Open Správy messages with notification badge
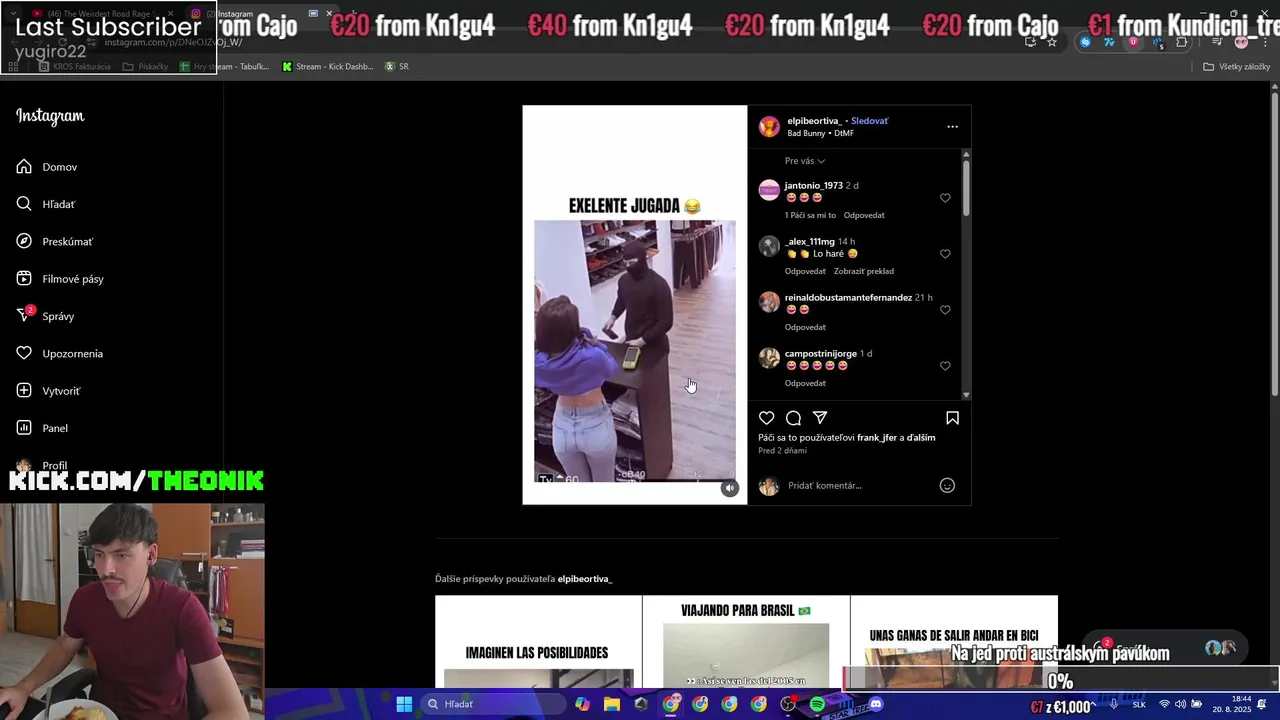The height and width of the screenshot is (720, 1280). pyautogui.click(x=45, y=316)
